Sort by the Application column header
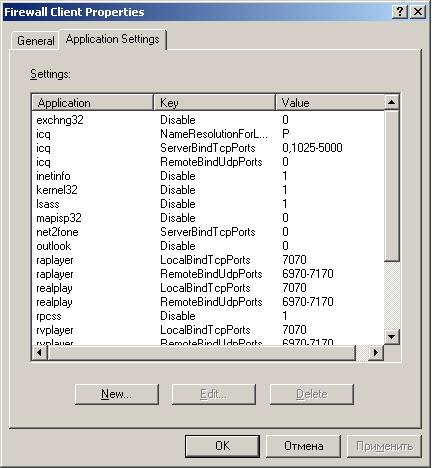 (x=93, y=103)
